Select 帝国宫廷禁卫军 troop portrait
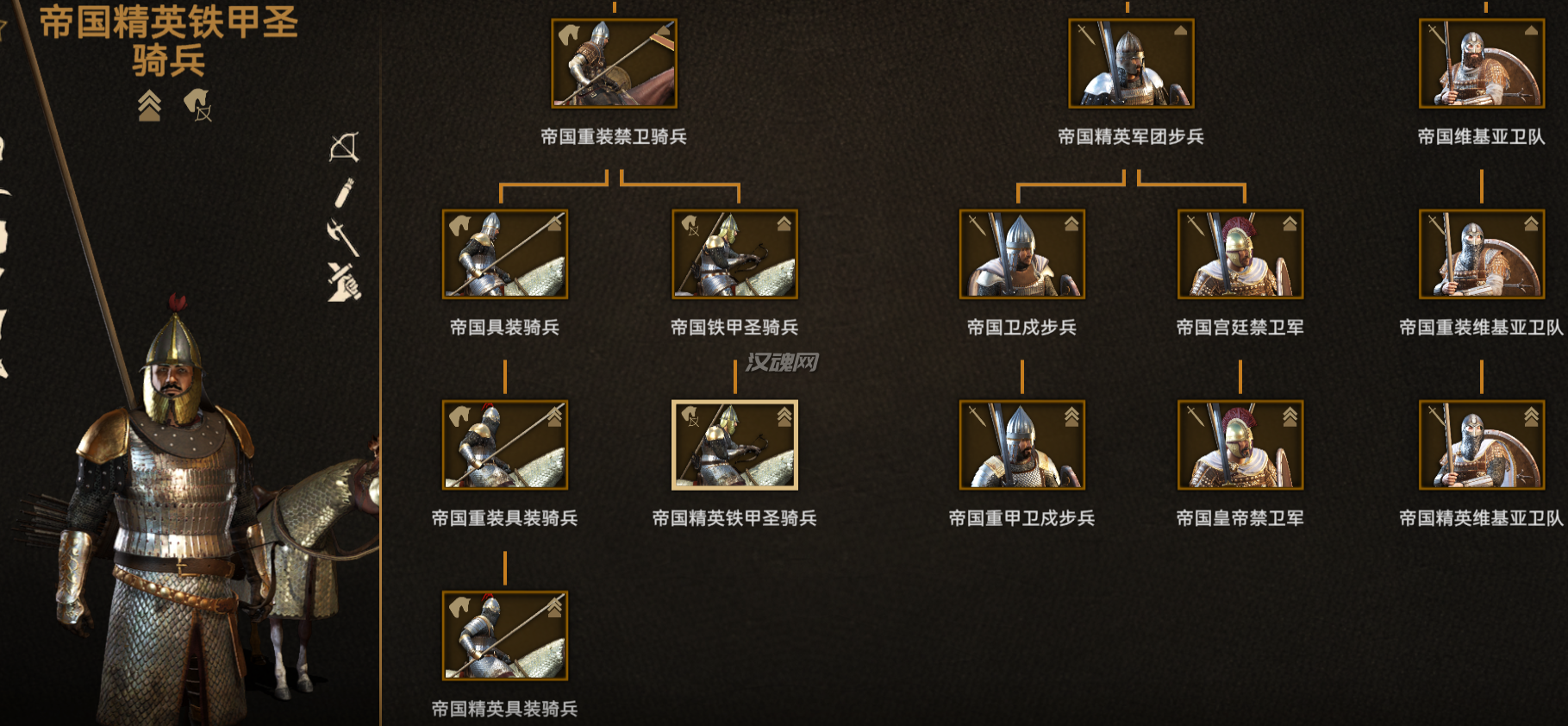1568x726 pixels. (x=1240, y=254)
